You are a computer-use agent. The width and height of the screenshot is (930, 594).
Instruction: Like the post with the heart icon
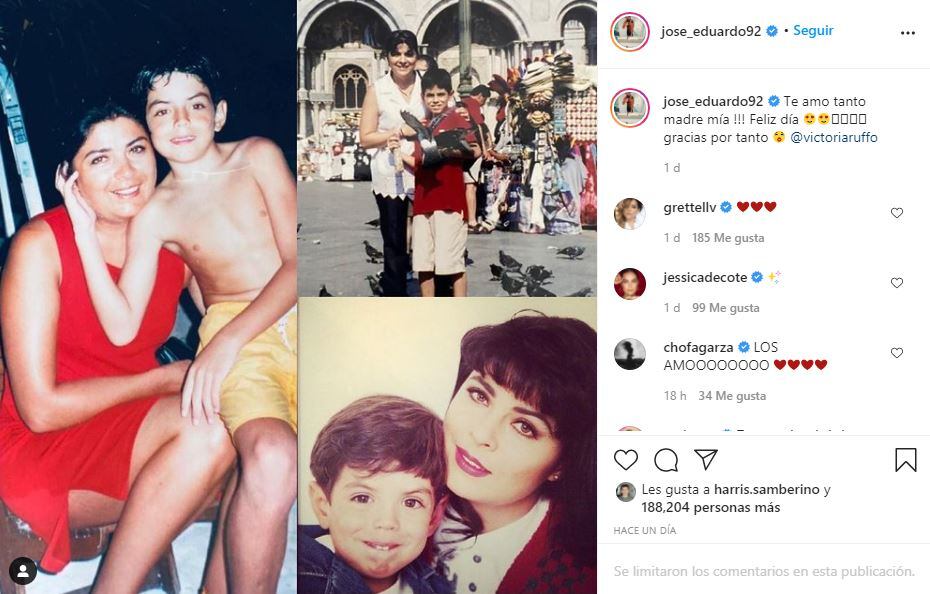point(626,460)
